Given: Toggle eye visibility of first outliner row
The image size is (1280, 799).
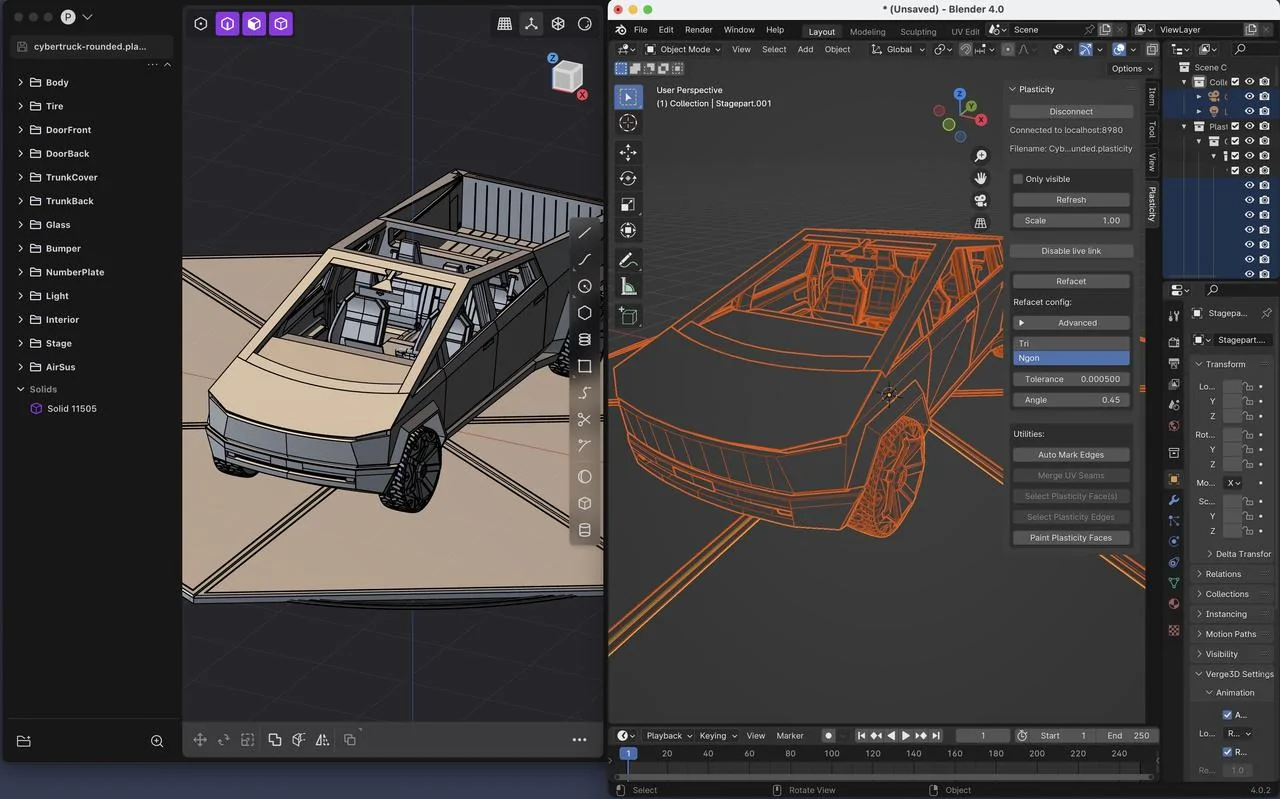Looking at the screenshot, I should (x=1249, y=82).
